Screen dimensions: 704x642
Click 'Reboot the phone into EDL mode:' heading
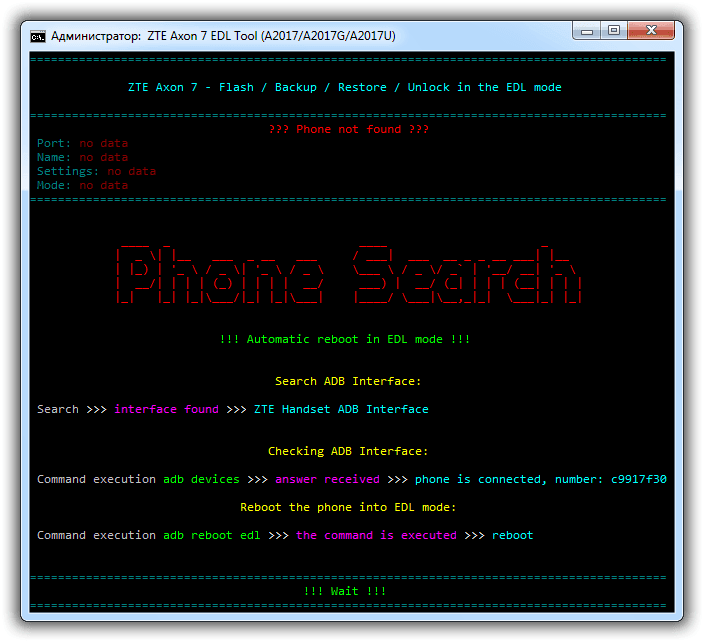(348, 507)
